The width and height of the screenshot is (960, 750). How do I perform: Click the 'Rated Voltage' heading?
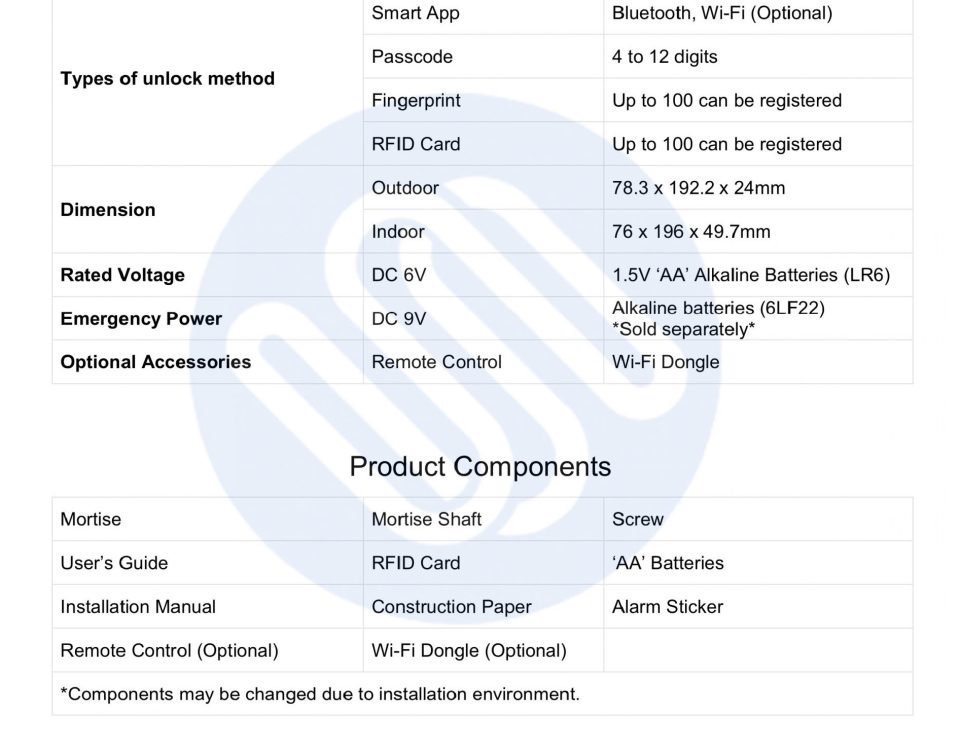[x=122, y=275]
